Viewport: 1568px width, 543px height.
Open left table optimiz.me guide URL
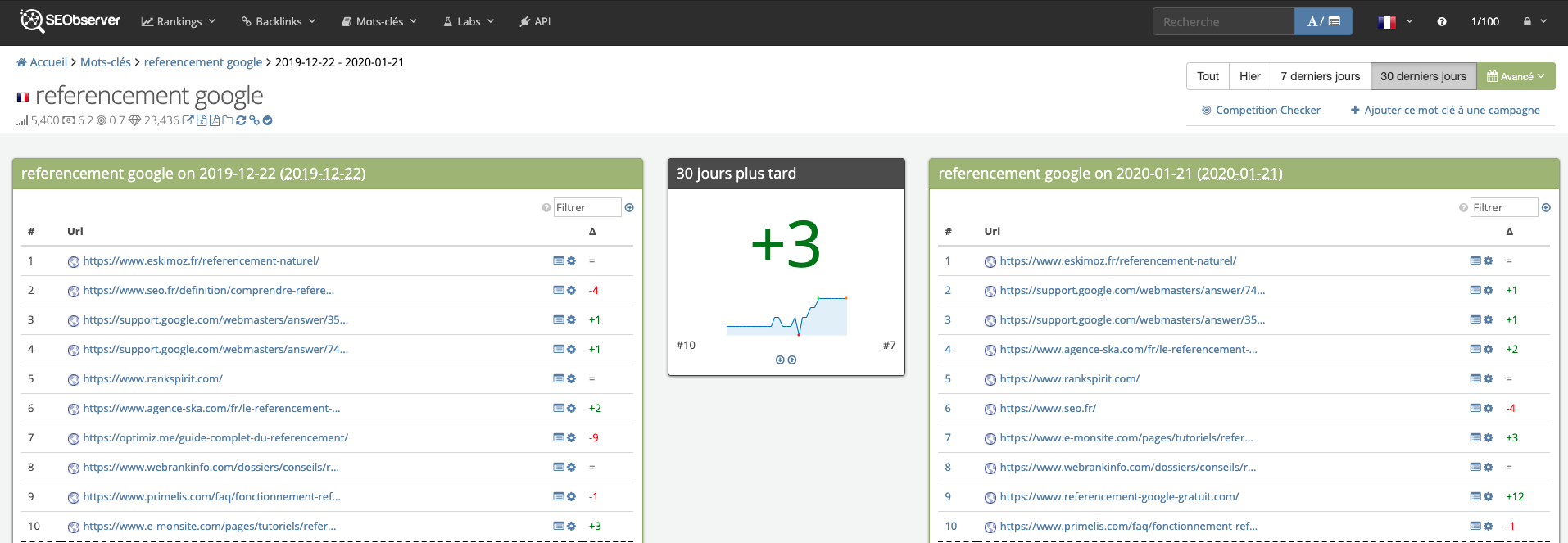coord(215,437)
